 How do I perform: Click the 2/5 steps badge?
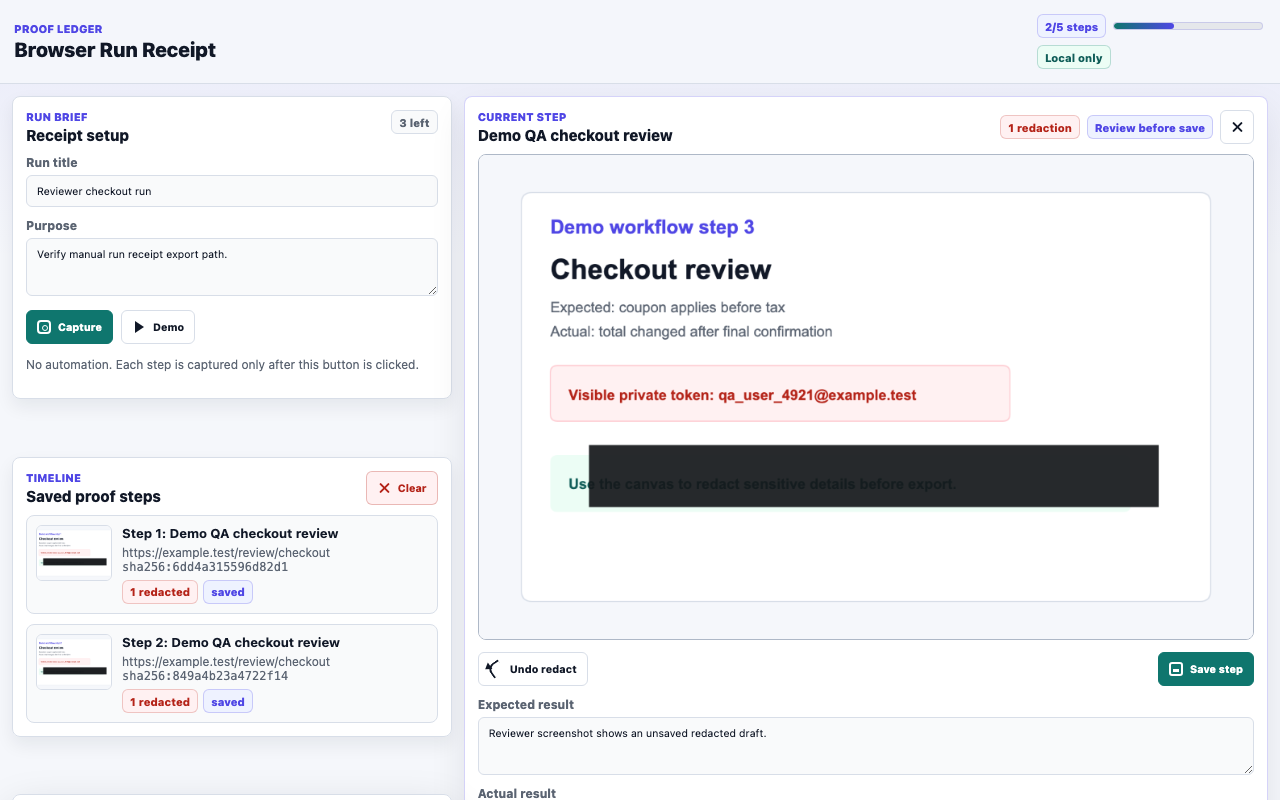point(1071,27)
